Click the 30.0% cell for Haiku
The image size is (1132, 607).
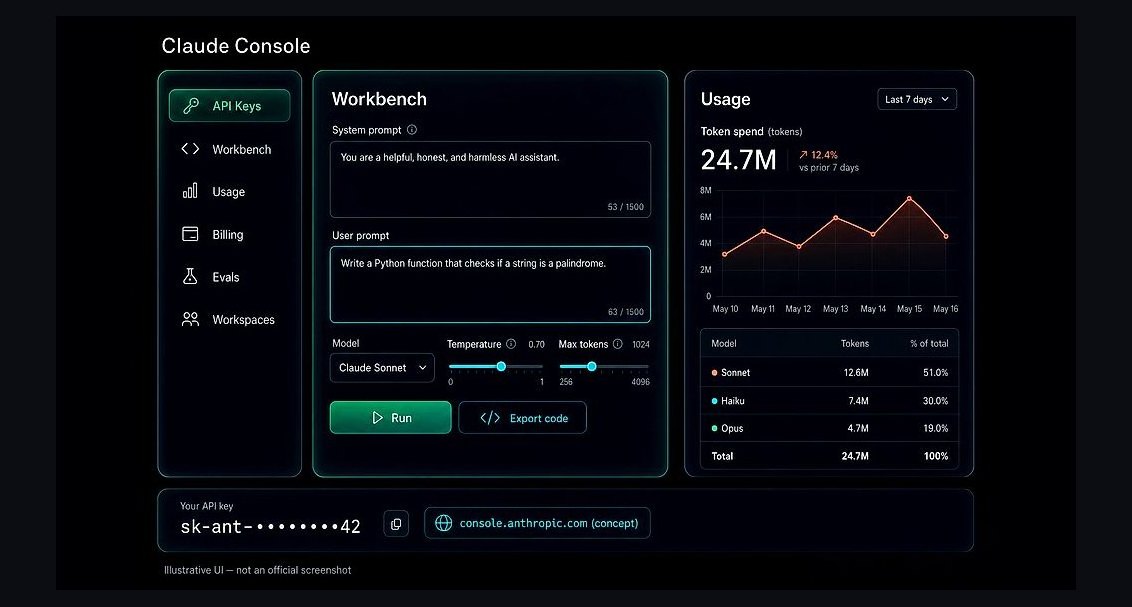pos(936,401)
